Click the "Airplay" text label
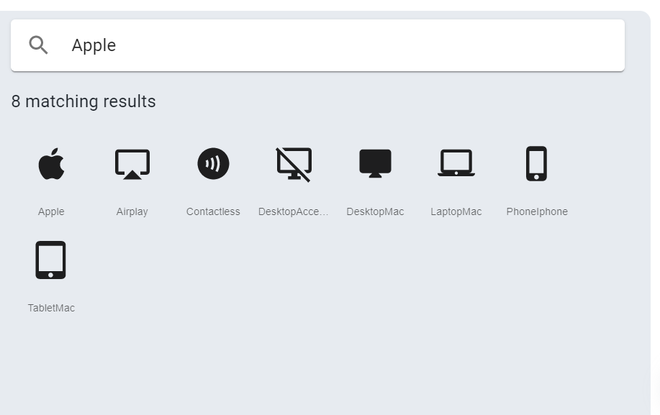Viewport: 660px width, 415px height. coord(132,211)
